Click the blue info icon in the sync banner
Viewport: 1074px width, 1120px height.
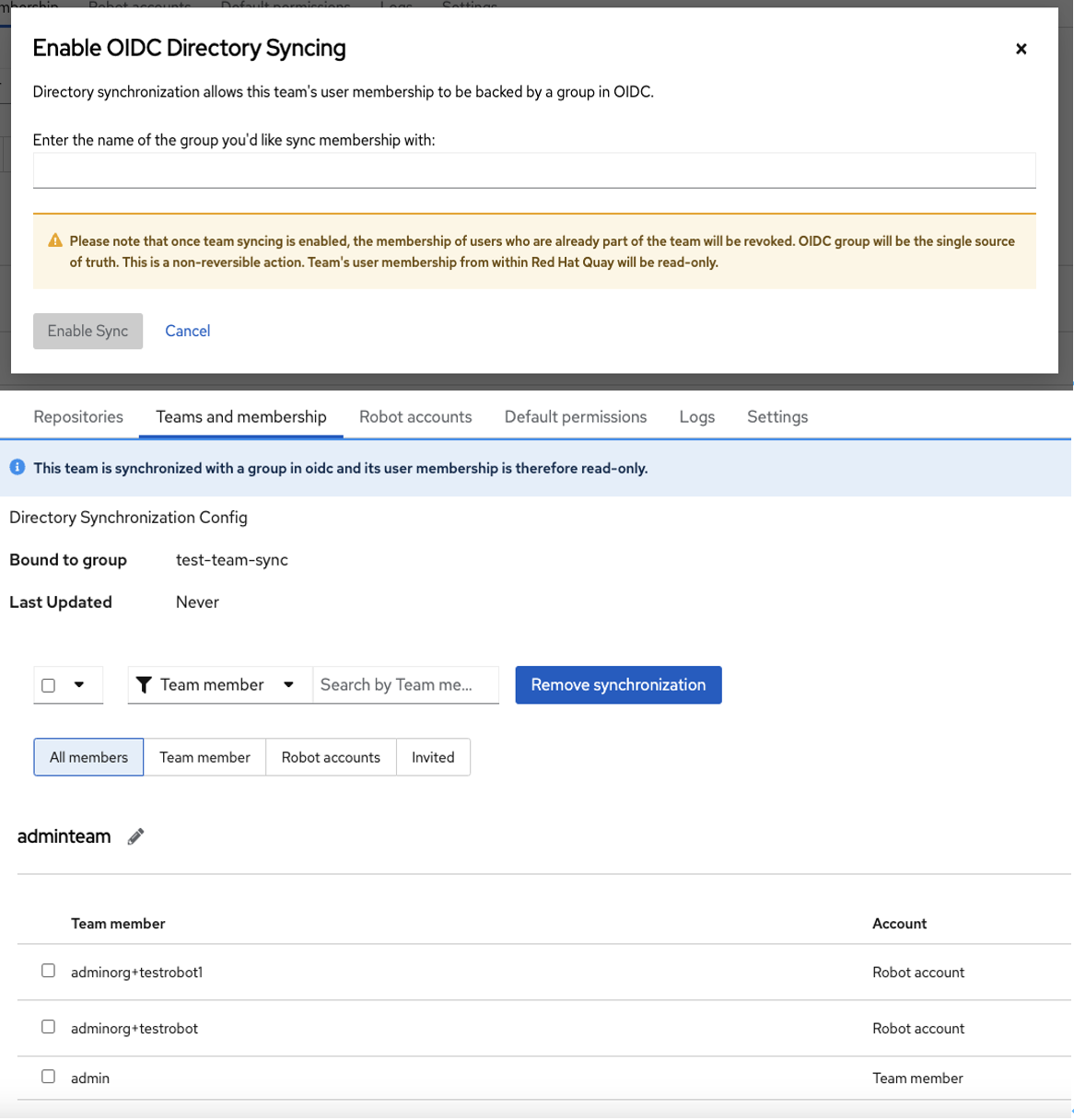pos(18,467)
